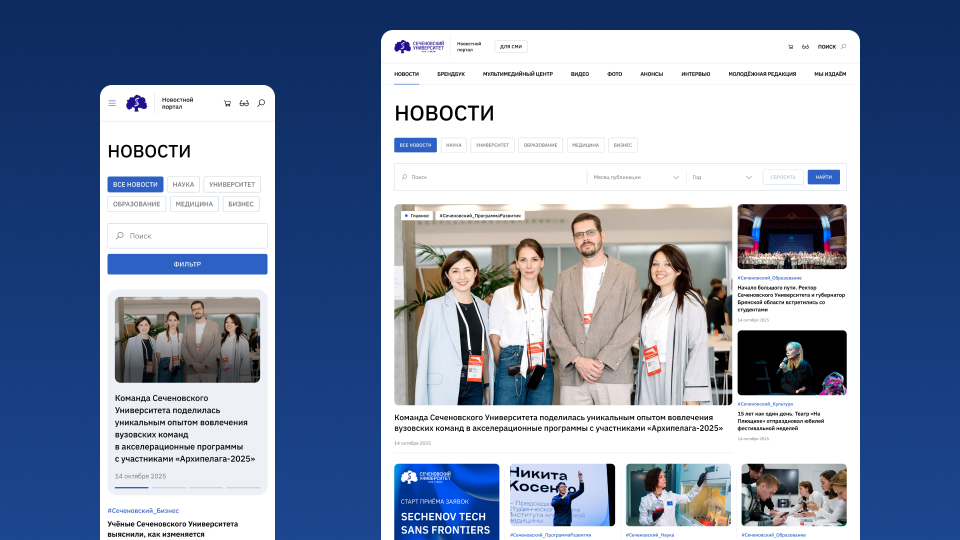
Task: Toggle the НАУКА filter chip in the mobile view
Action: pos(183,184)
